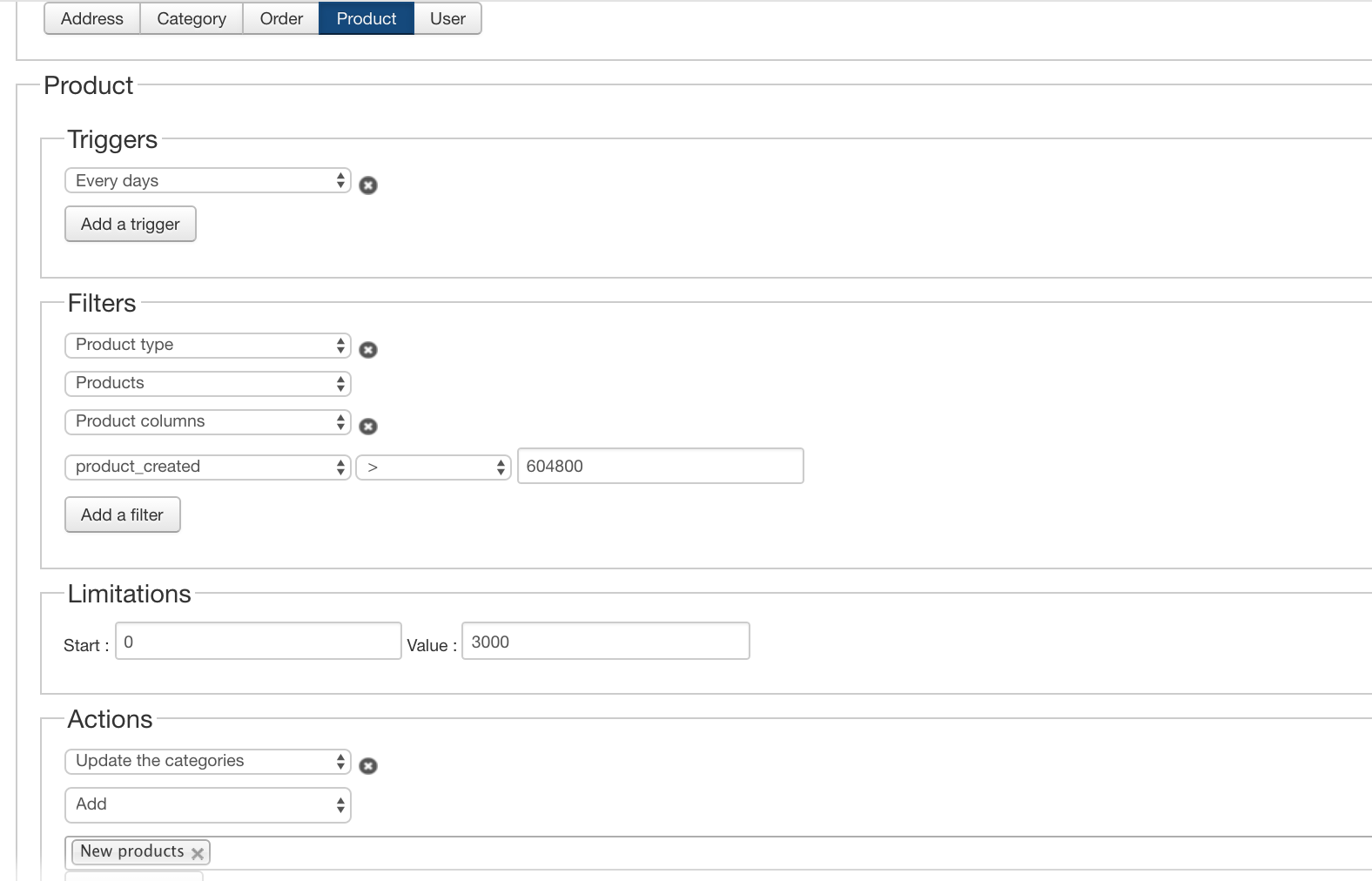Open the Every days trigger dropdown
1372x881 pixels.
pos(207,181)
